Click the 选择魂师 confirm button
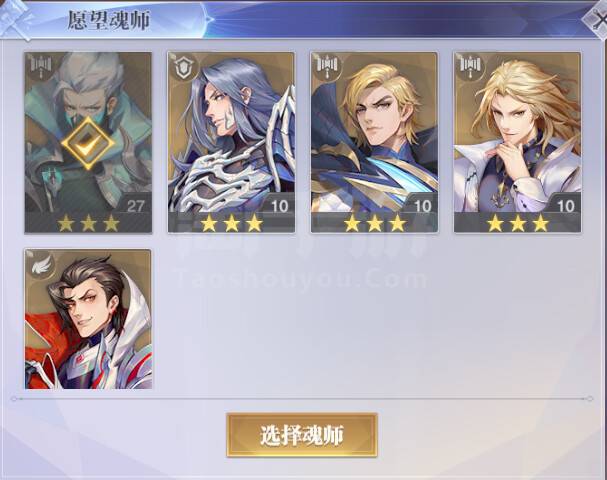This screenshot has height=480, width=607. [302, 435]
